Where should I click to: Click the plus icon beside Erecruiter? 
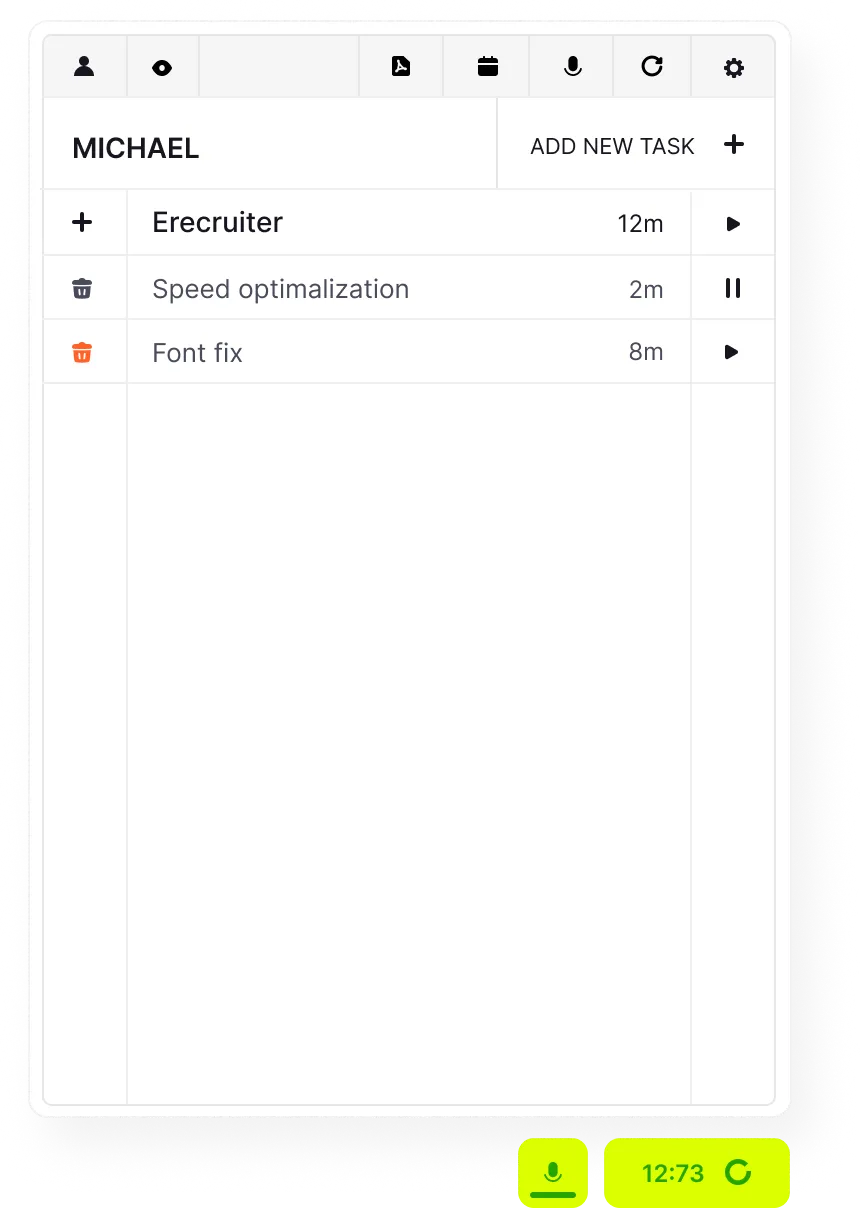[x=83, y=222]
